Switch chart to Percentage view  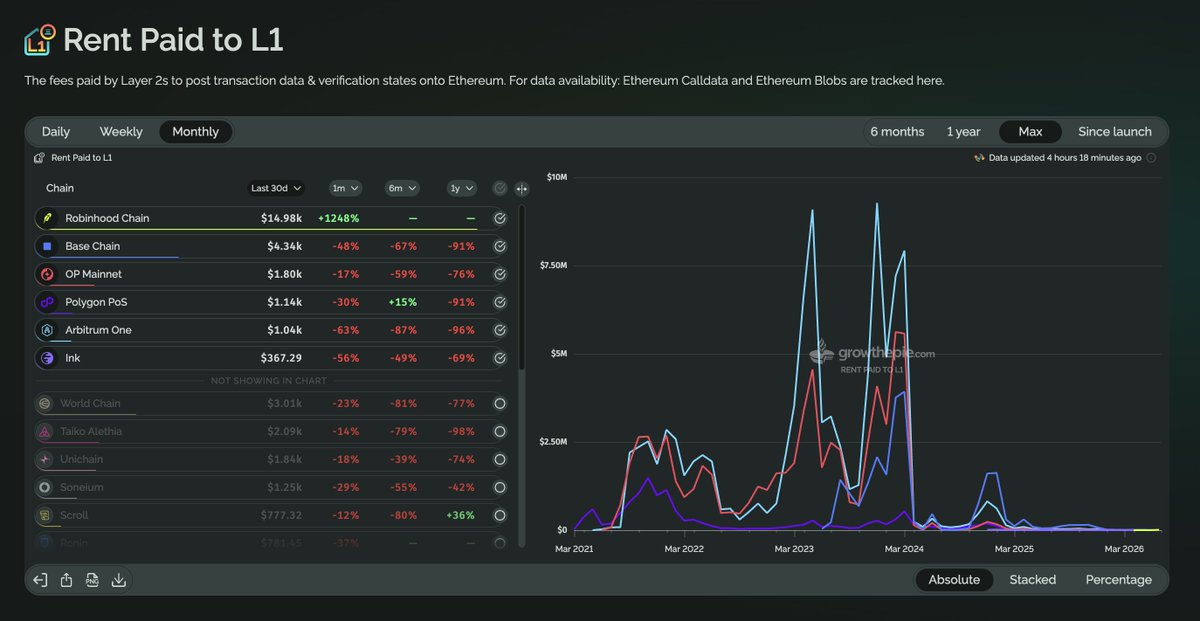tap(1119, 580)
